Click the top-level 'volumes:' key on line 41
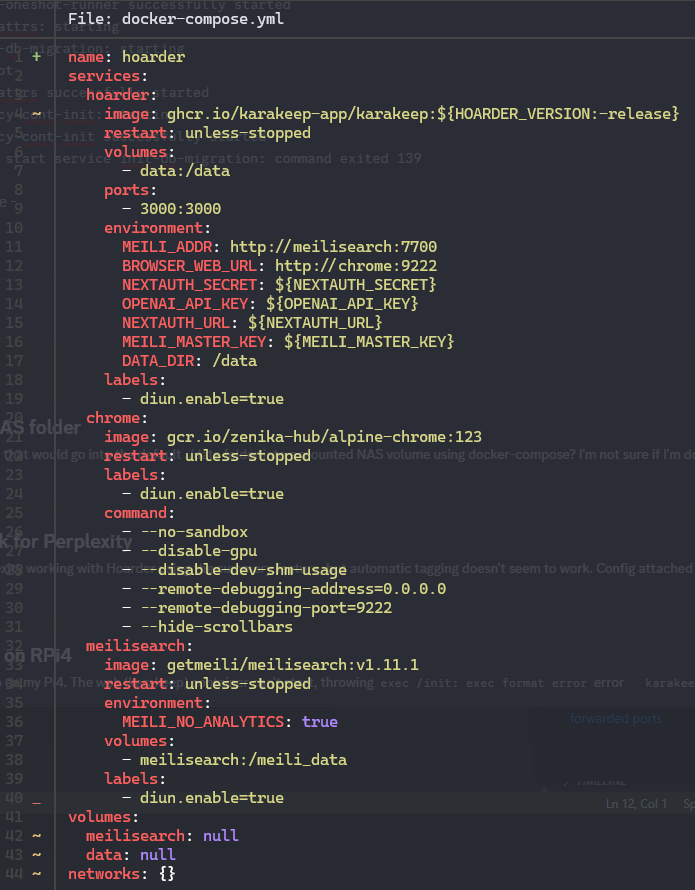This screenshot has height=890, width=695. [103, 817]
